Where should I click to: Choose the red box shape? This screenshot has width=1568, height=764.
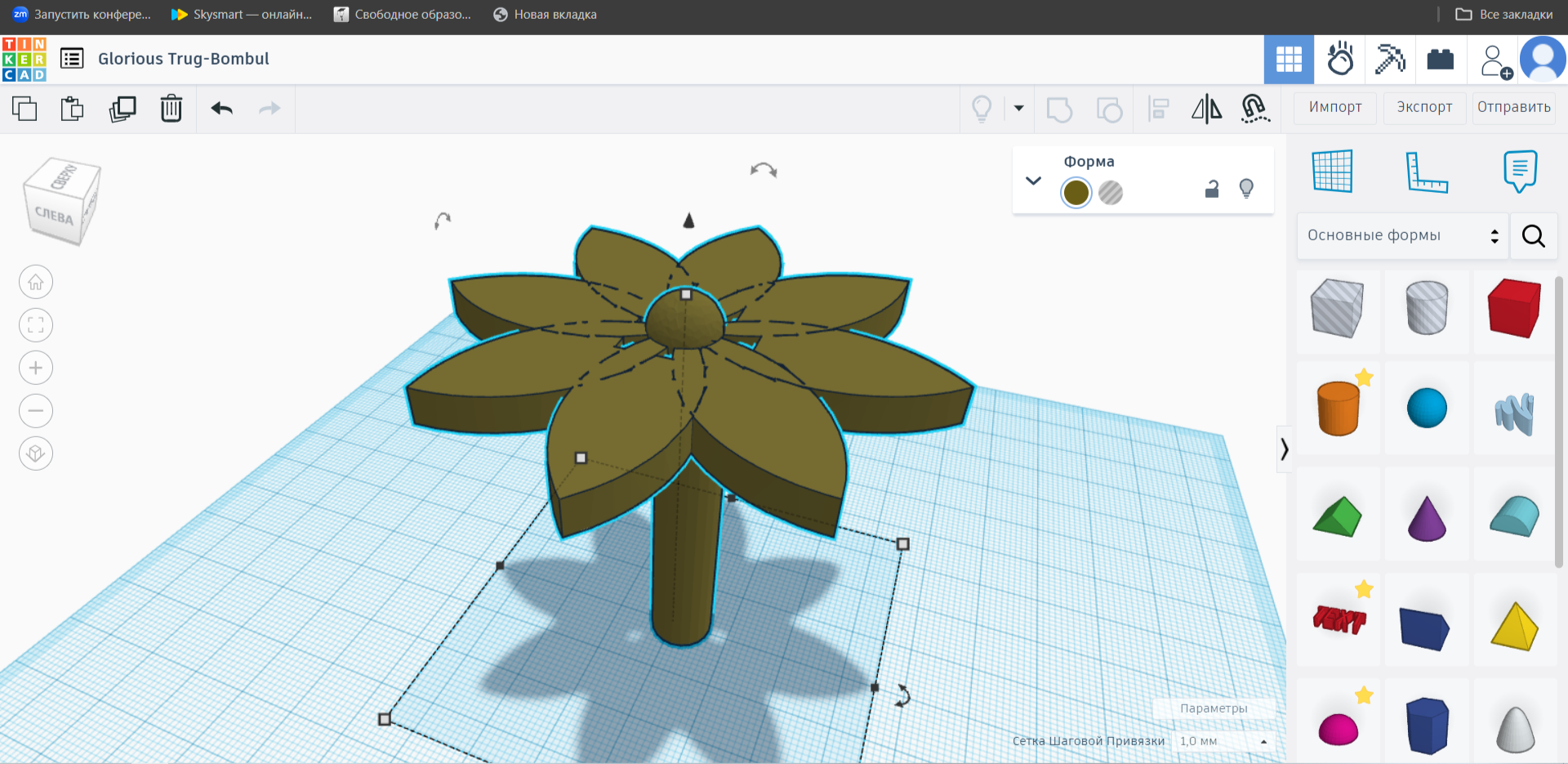[x=1514, y=309]
